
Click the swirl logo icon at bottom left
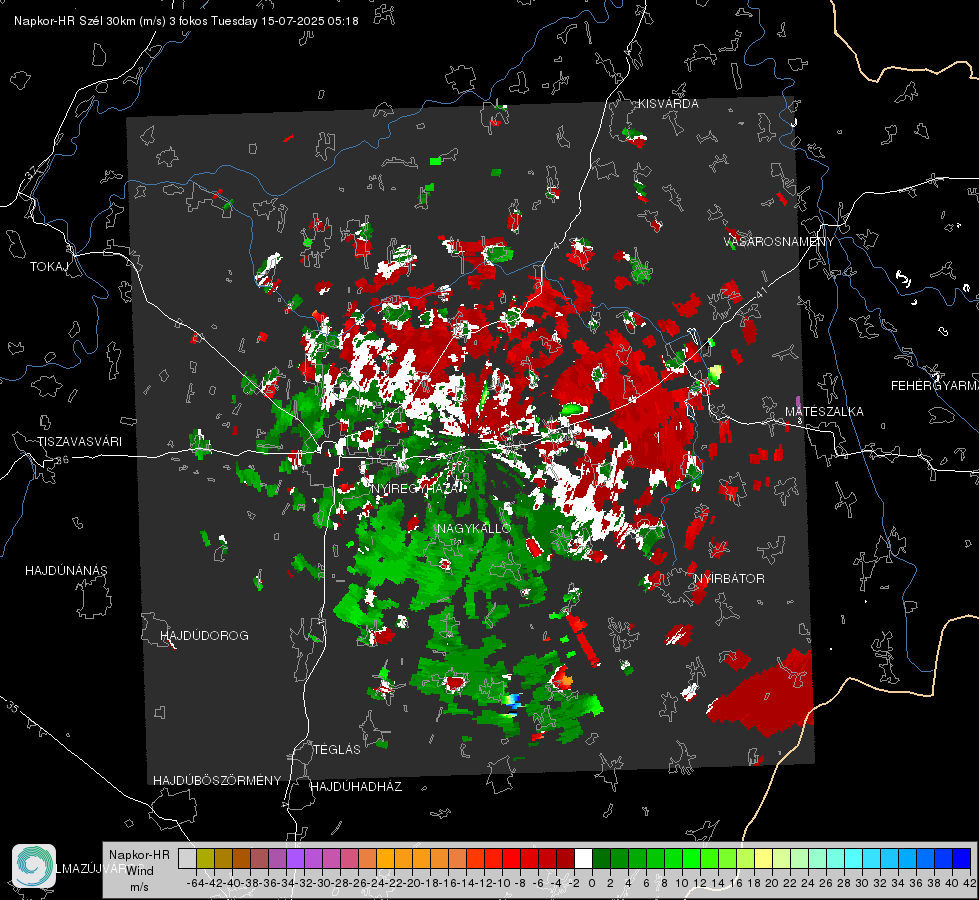(x=34, y=866)
